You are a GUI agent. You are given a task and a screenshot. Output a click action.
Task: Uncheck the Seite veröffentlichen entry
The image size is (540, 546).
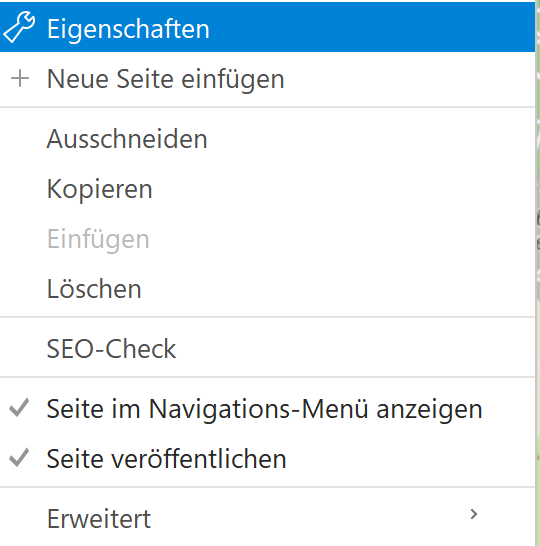pos(267,458)
